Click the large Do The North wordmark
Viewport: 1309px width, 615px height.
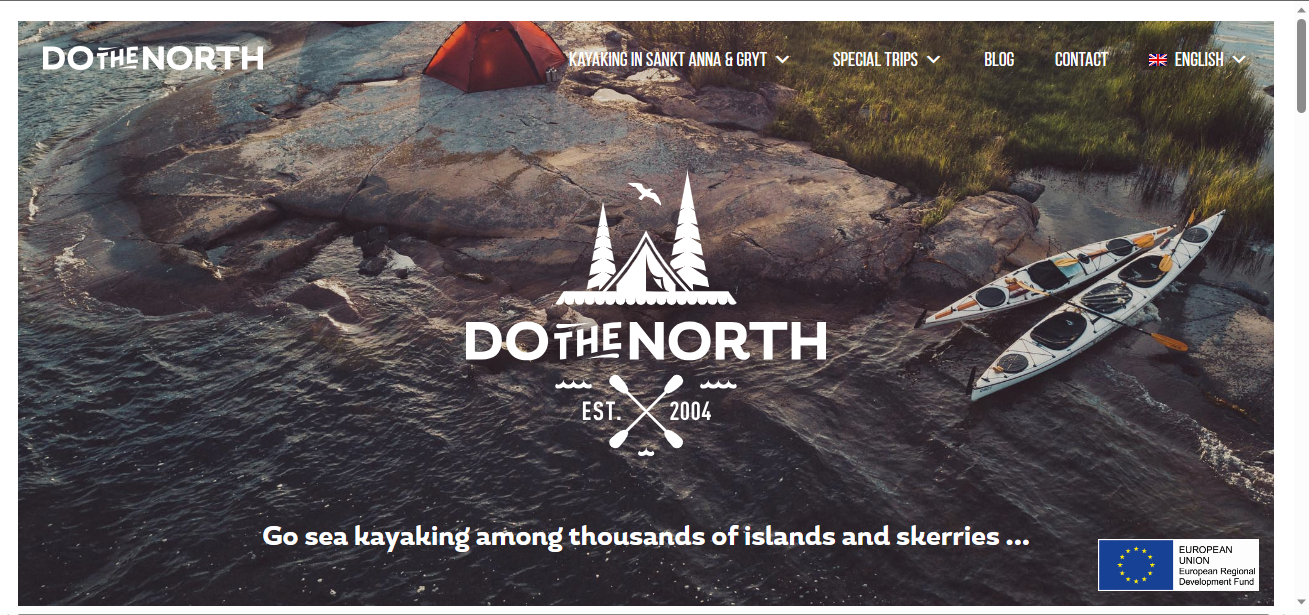(646, 341)
